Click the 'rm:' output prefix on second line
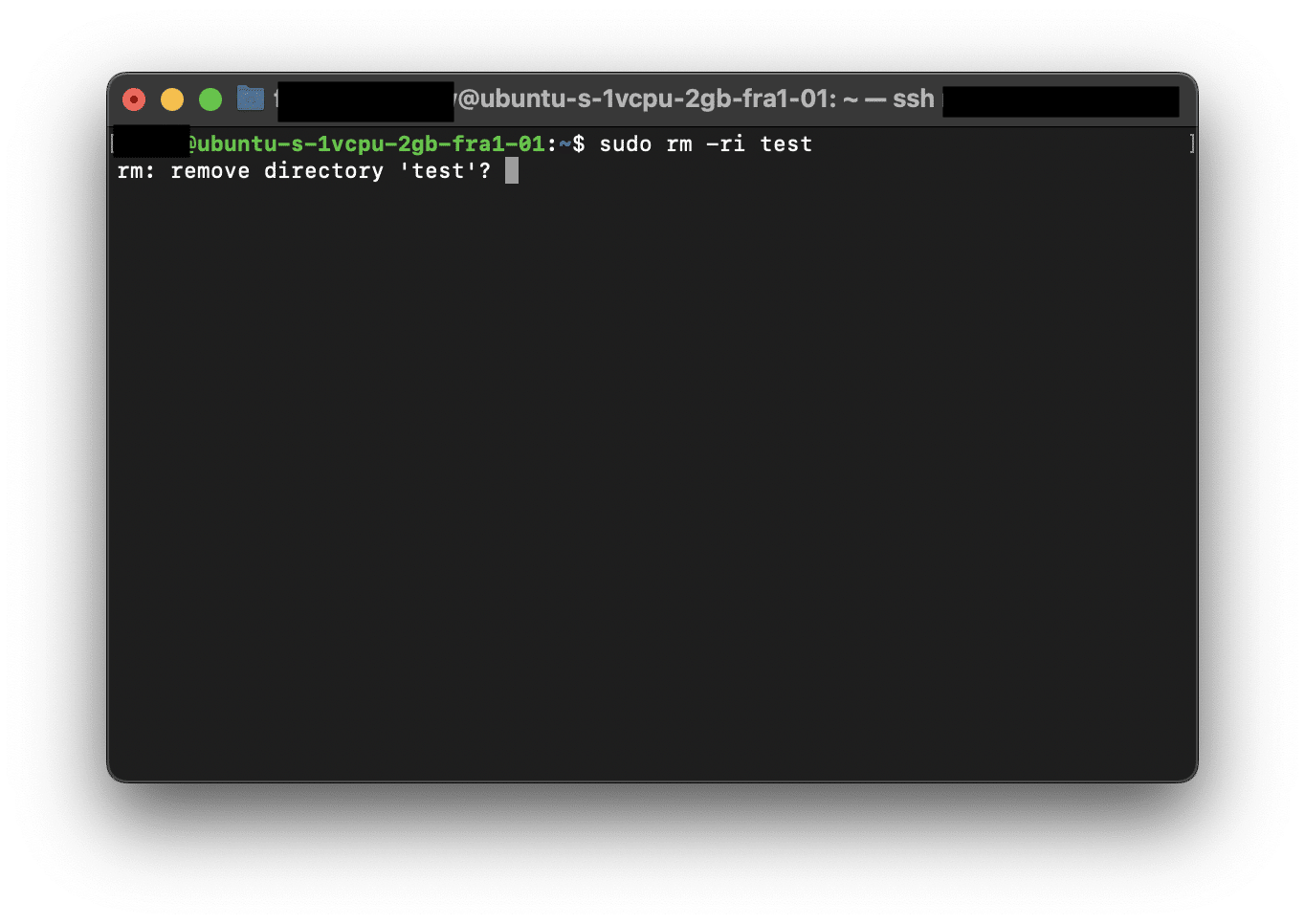 click(136, 171)
